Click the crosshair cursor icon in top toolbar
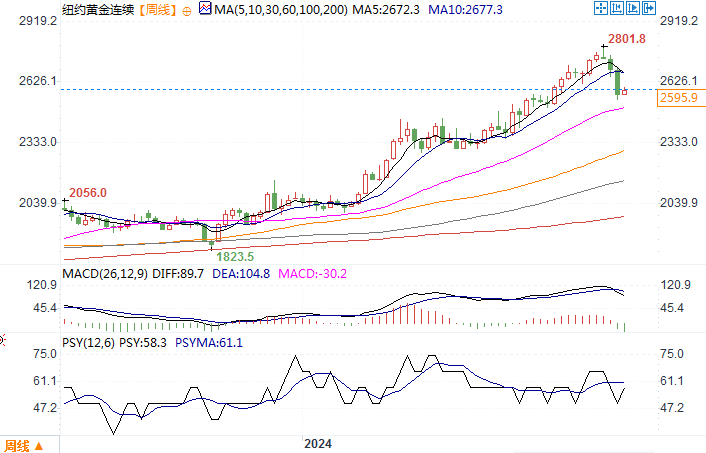The height and width of the screenshot is (453, 706). tap(601, 8)
